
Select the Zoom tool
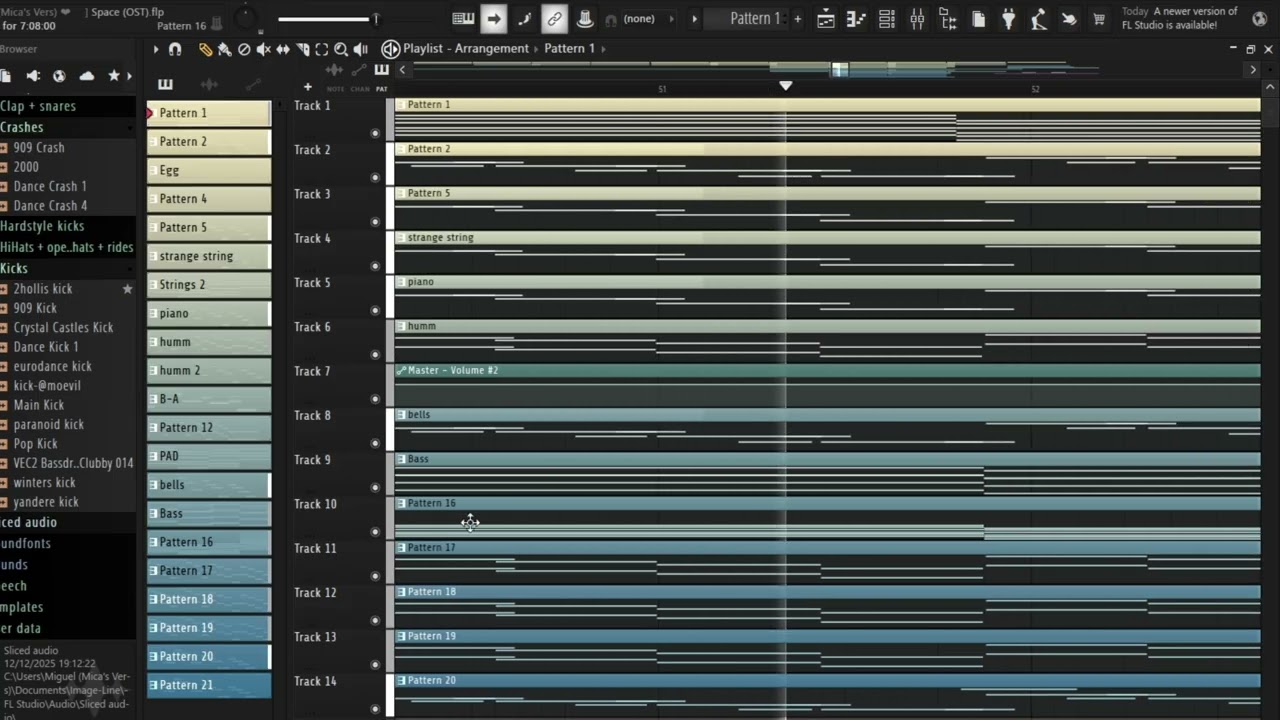(341, 49)
